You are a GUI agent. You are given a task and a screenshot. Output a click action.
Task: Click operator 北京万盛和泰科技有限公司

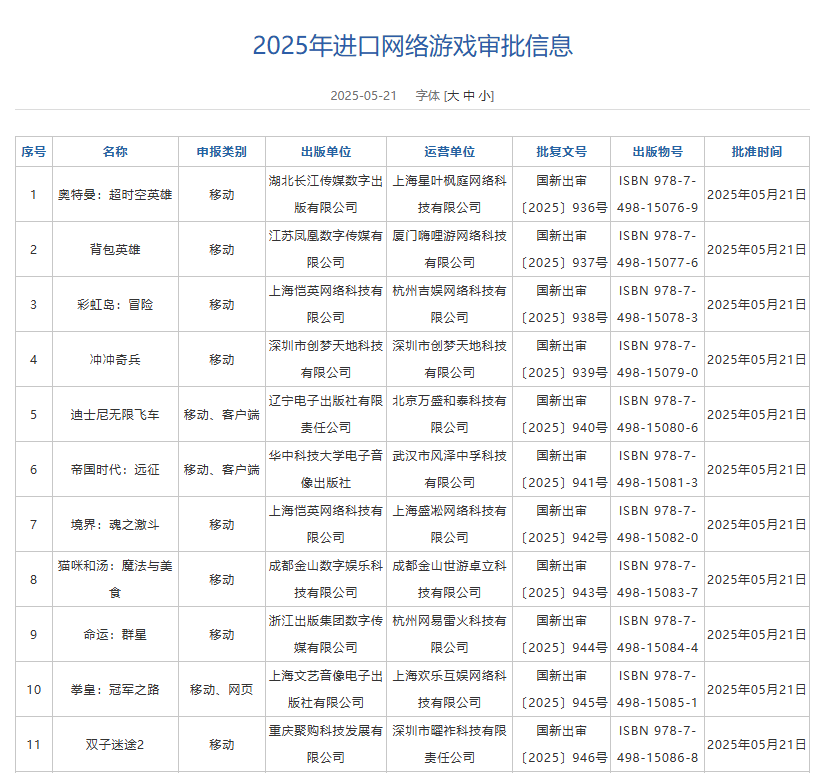point(449,414)
